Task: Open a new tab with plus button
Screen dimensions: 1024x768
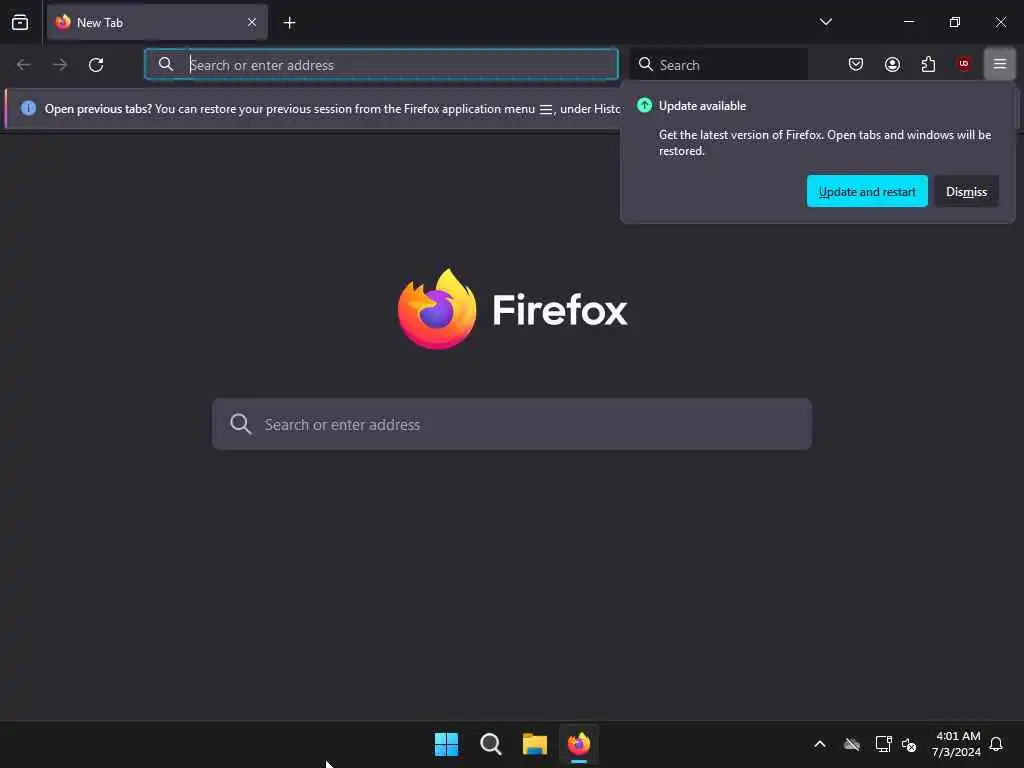Action: [x=289, y=23]
